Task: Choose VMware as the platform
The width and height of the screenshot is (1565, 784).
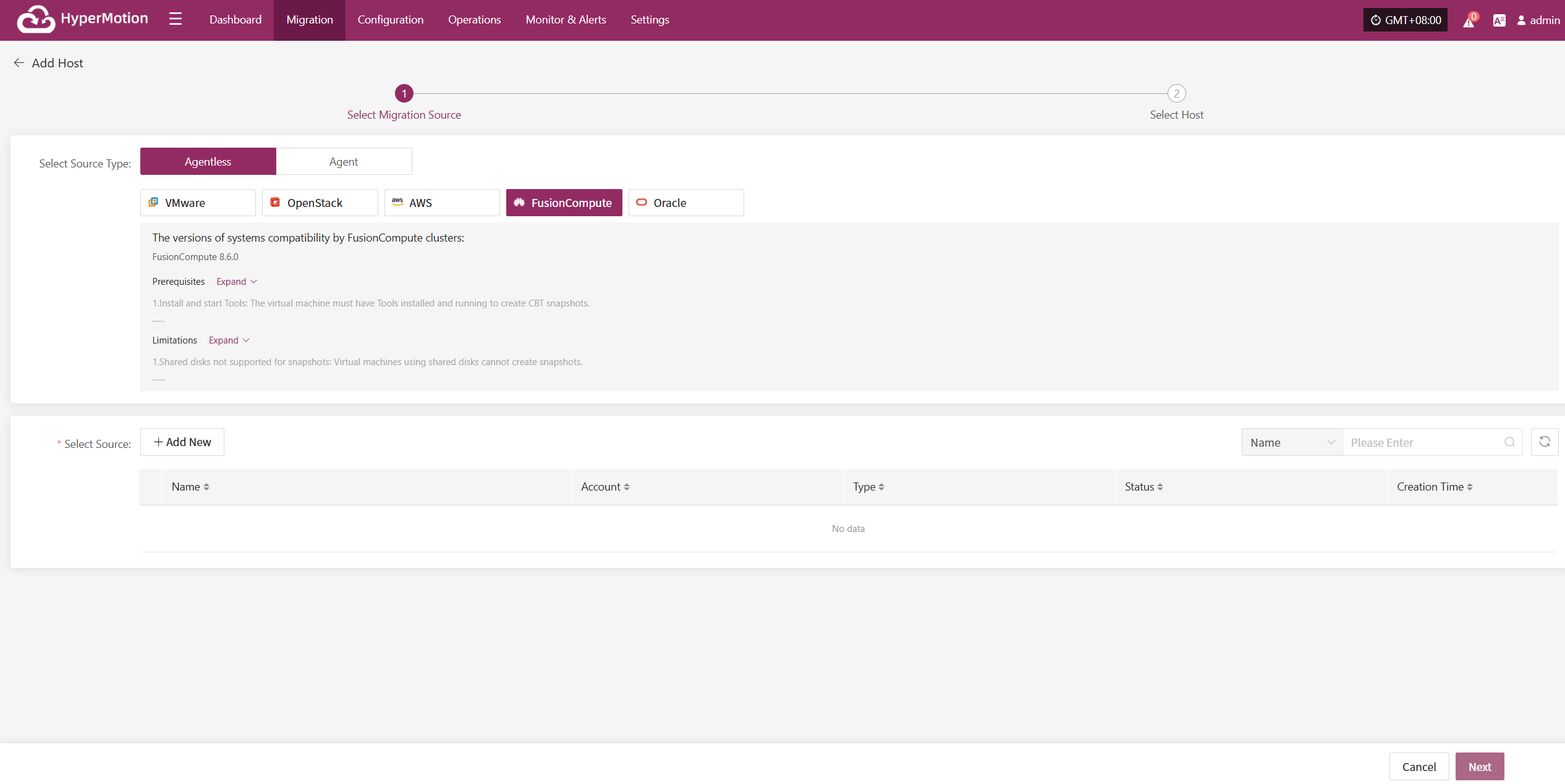Action: click(x=198, y=203)
